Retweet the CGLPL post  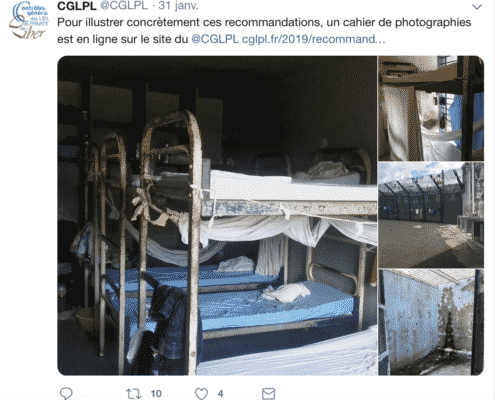(x=134, y=394)
